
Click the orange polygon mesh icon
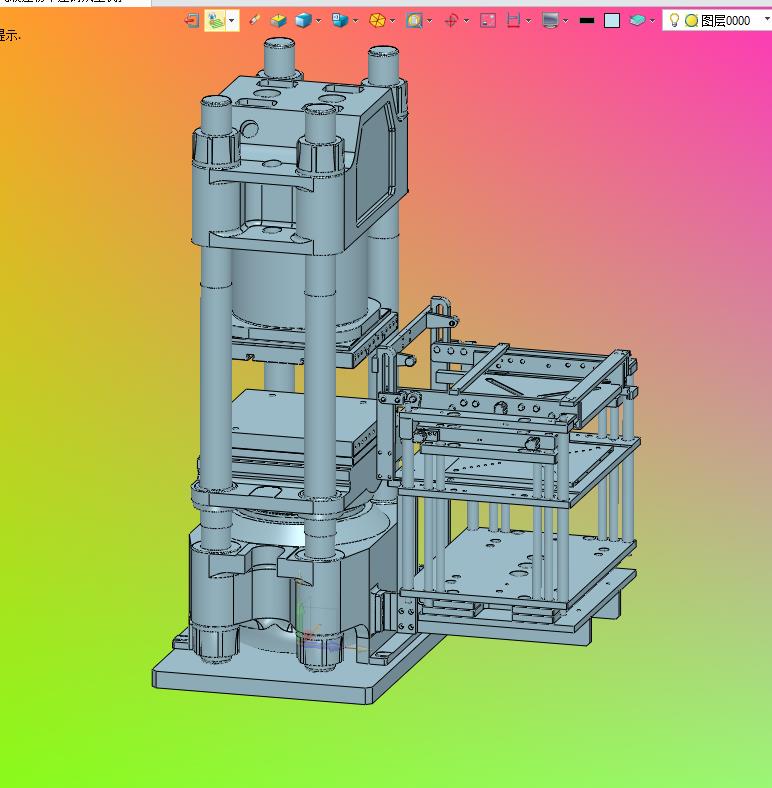[377, 21]
